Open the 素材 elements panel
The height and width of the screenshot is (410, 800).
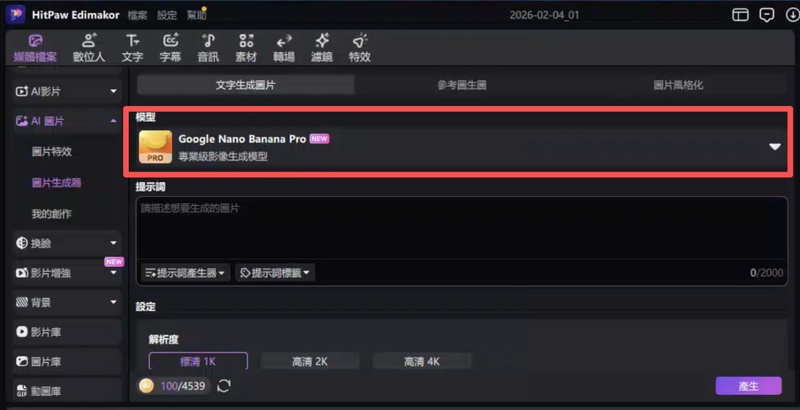click(246, 48)
